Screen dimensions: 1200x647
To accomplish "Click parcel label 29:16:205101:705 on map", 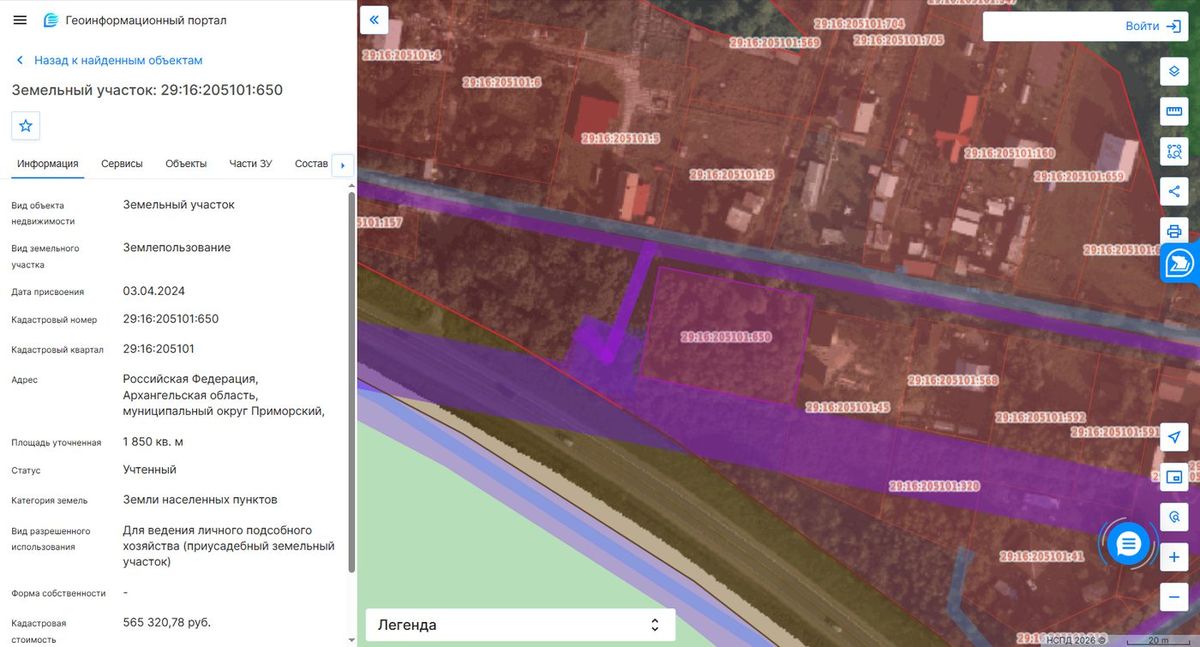I will 898,40.
